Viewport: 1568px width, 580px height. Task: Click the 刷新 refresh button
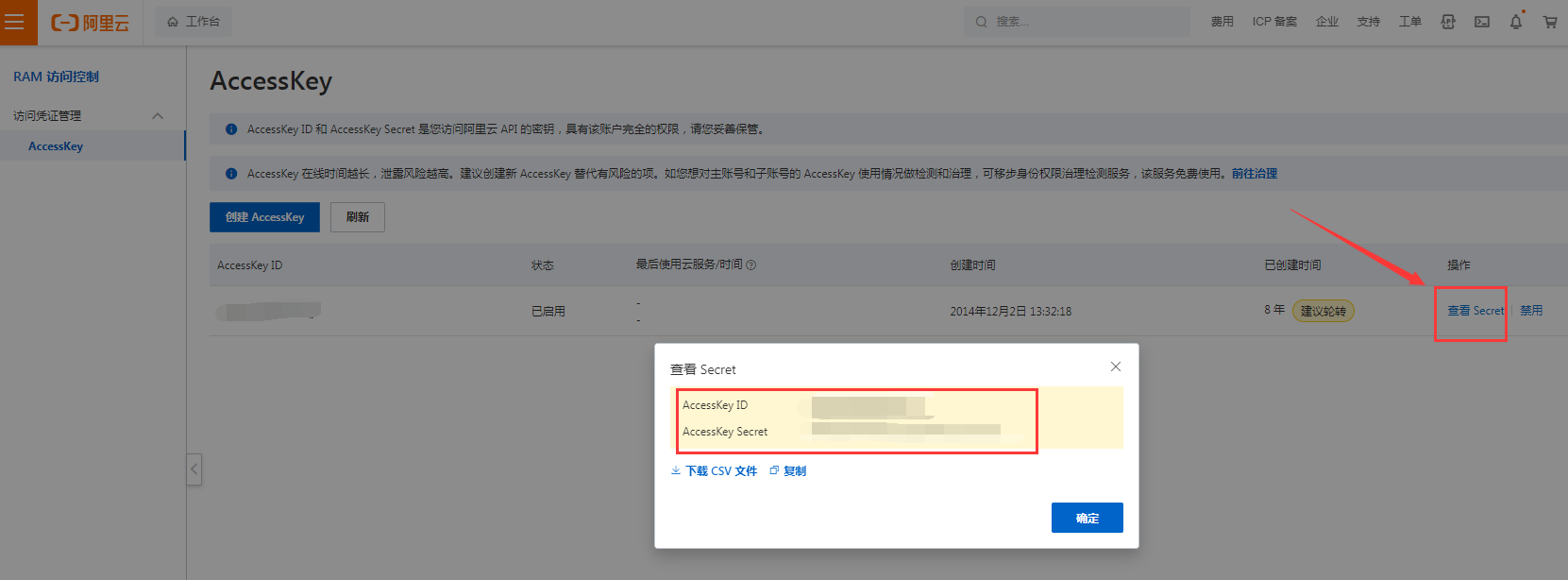click(x=358, y=217)
